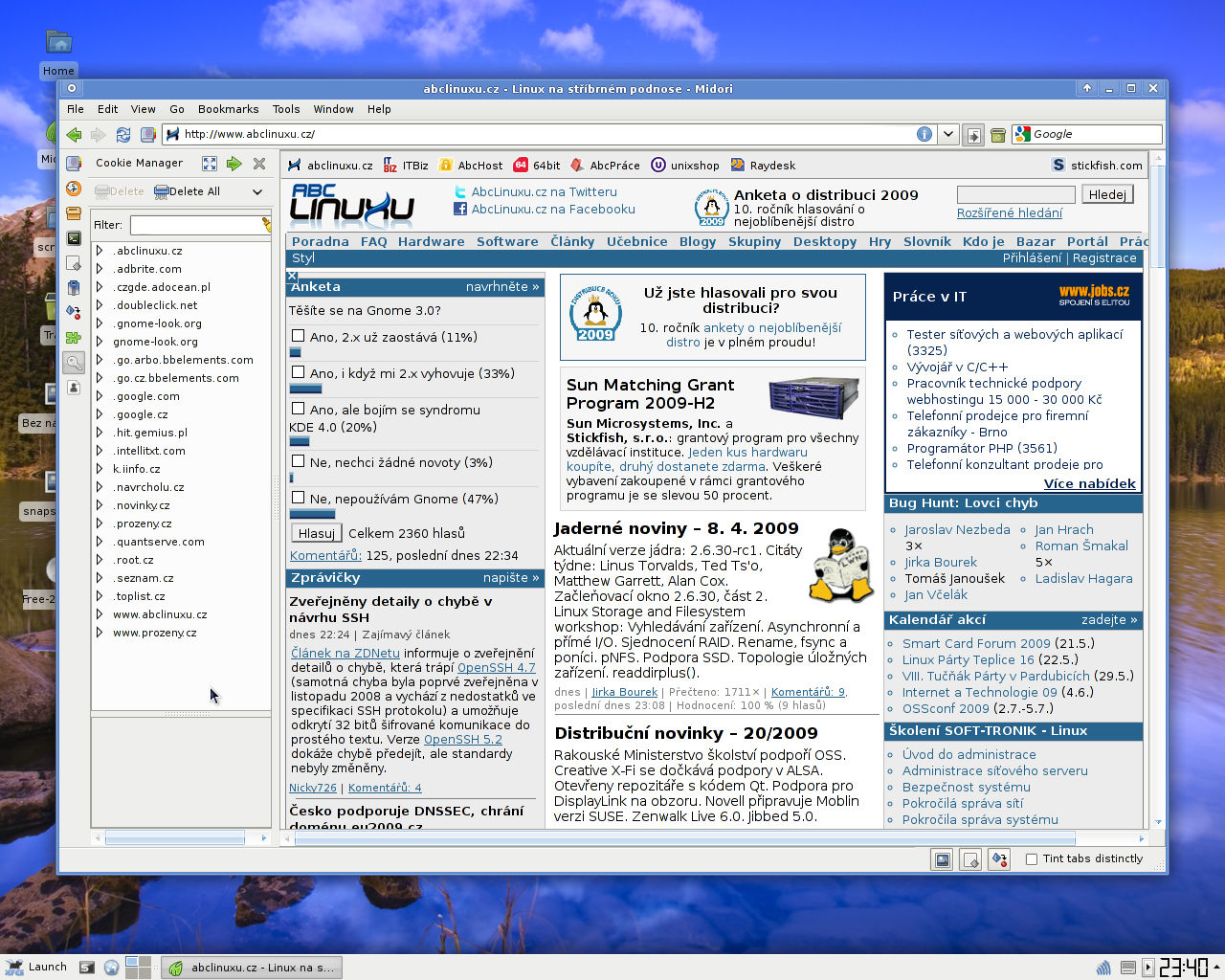This screenshot has height=980, width=1225.
Task: Enable the Tint tabs distinctly checkbox
Action: coord(1032,859)
